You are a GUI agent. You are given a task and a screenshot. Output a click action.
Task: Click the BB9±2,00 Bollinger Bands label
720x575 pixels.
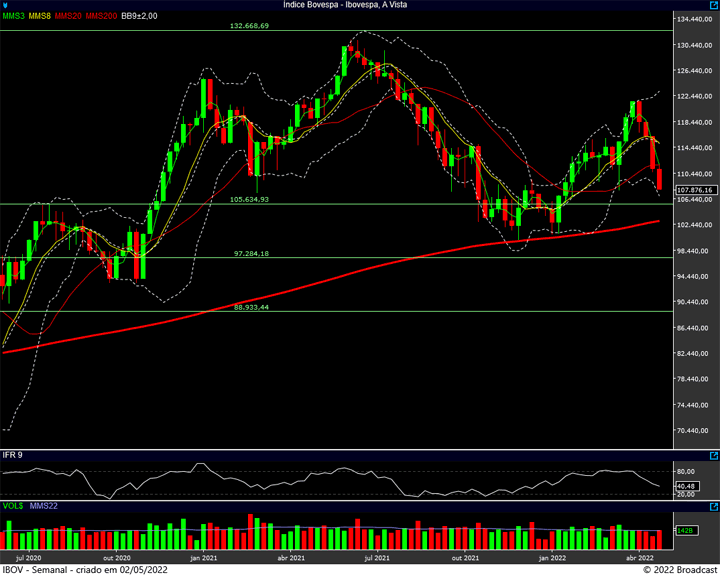(140, 17)
